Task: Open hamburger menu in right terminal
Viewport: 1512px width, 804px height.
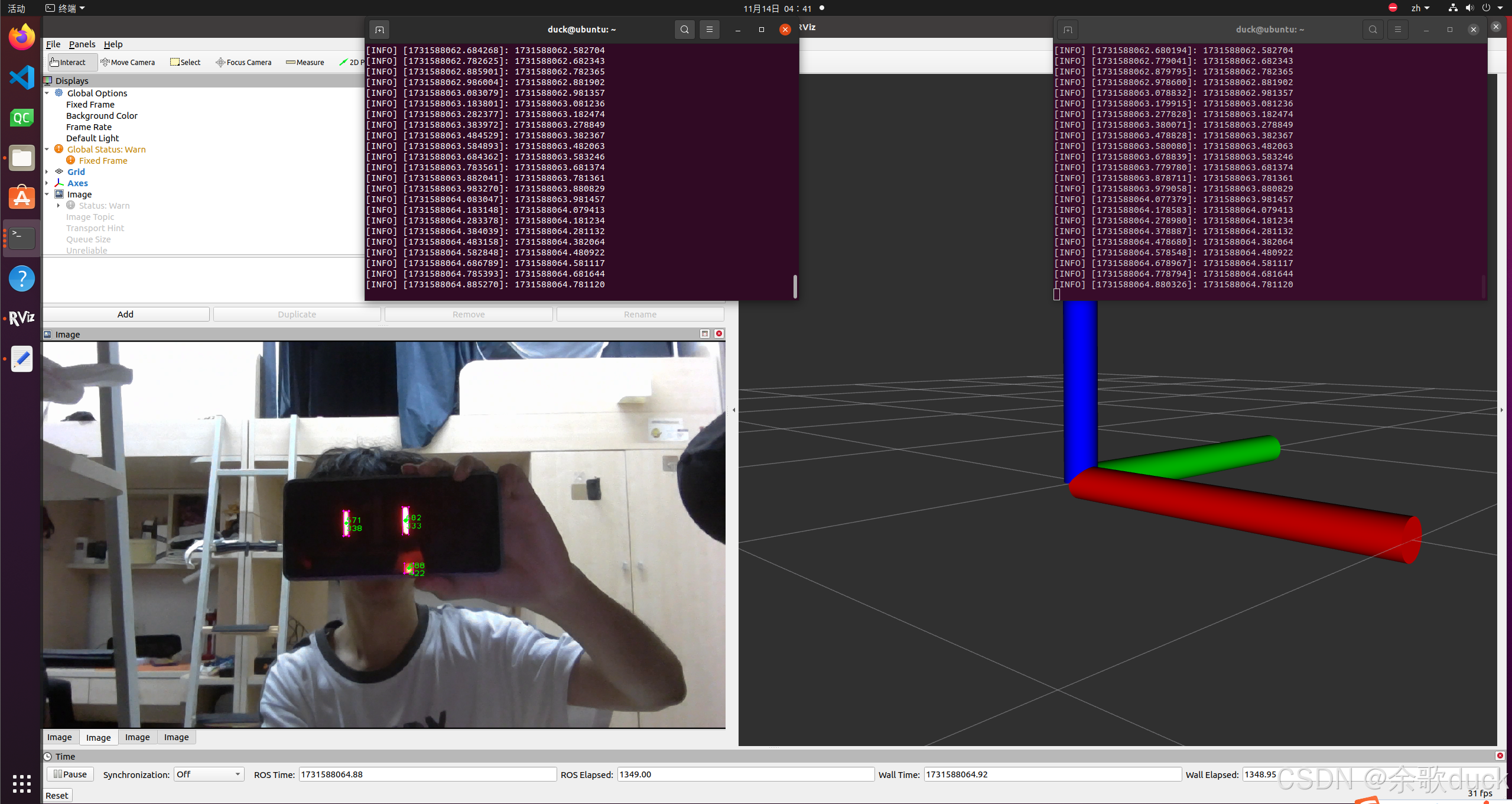Action: (x=1397, y=30)
